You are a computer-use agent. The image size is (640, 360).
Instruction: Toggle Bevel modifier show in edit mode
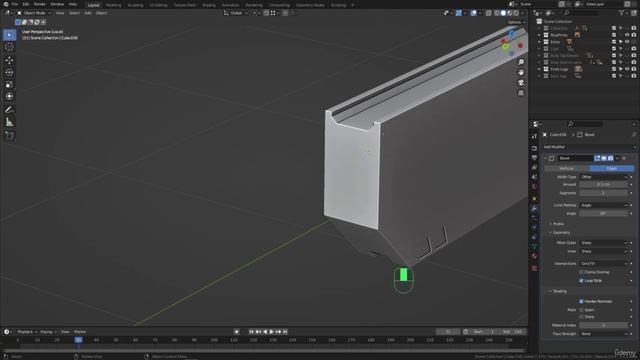coord(597,158)
